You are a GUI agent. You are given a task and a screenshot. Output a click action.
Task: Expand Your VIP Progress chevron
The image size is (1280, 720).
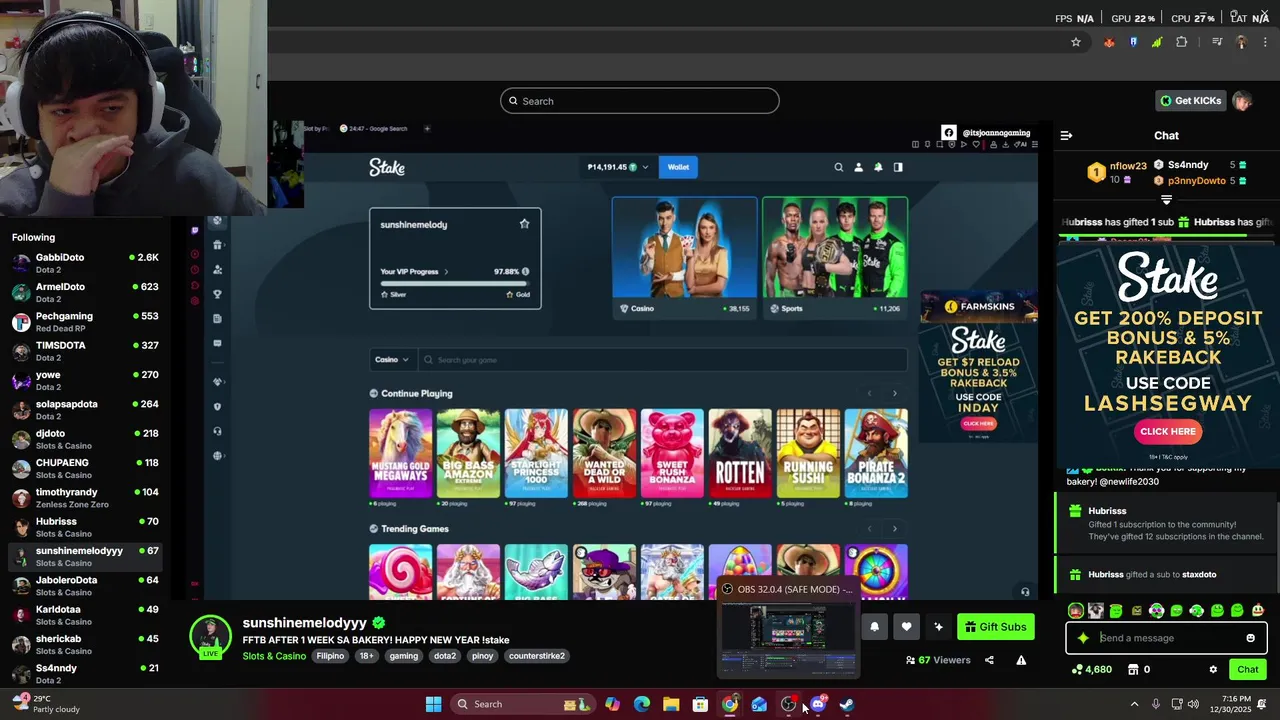click(446, 272)
